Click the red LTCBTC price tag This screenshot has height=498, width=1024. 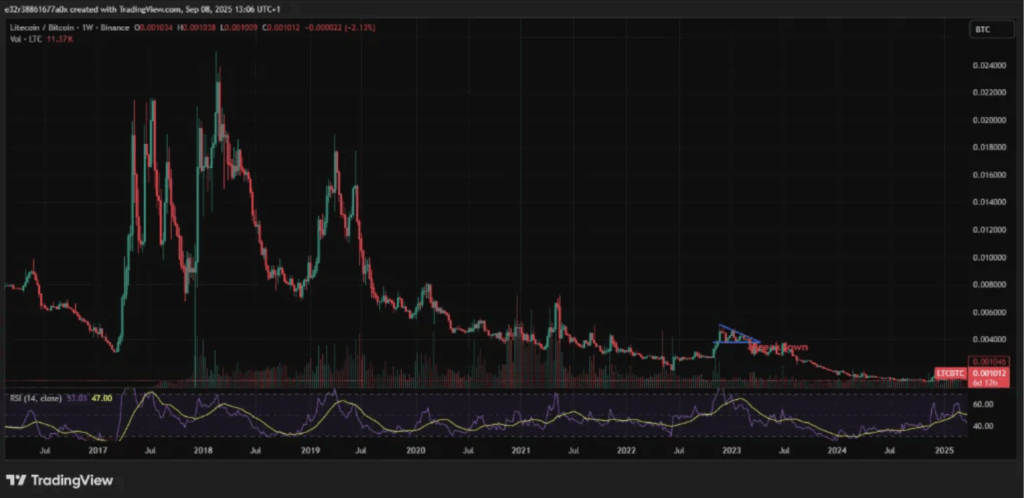tap(948, 374)
